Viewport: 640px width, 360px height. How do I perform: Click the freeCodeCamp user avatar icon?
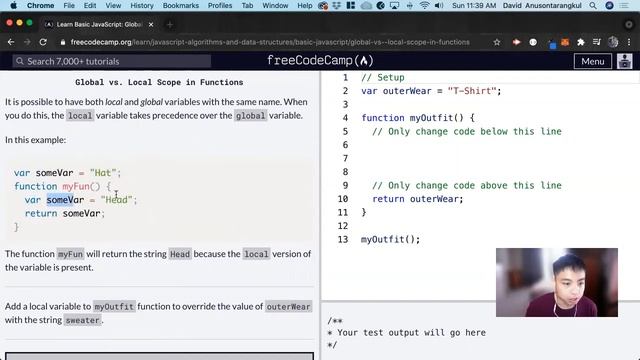pos(624,61)
